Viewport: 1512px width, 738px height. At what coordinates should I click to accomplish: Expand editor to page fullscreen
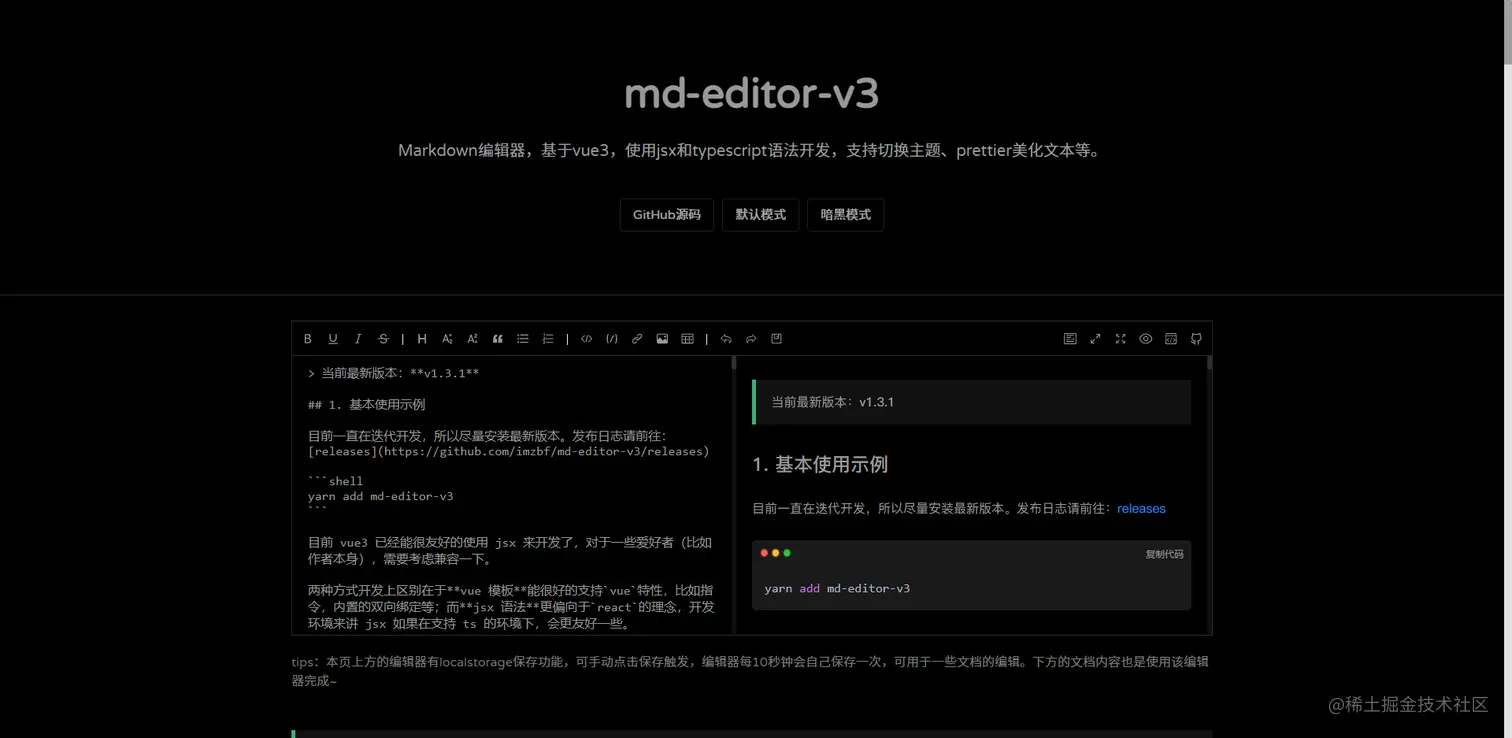click(x=1095, y=339)
